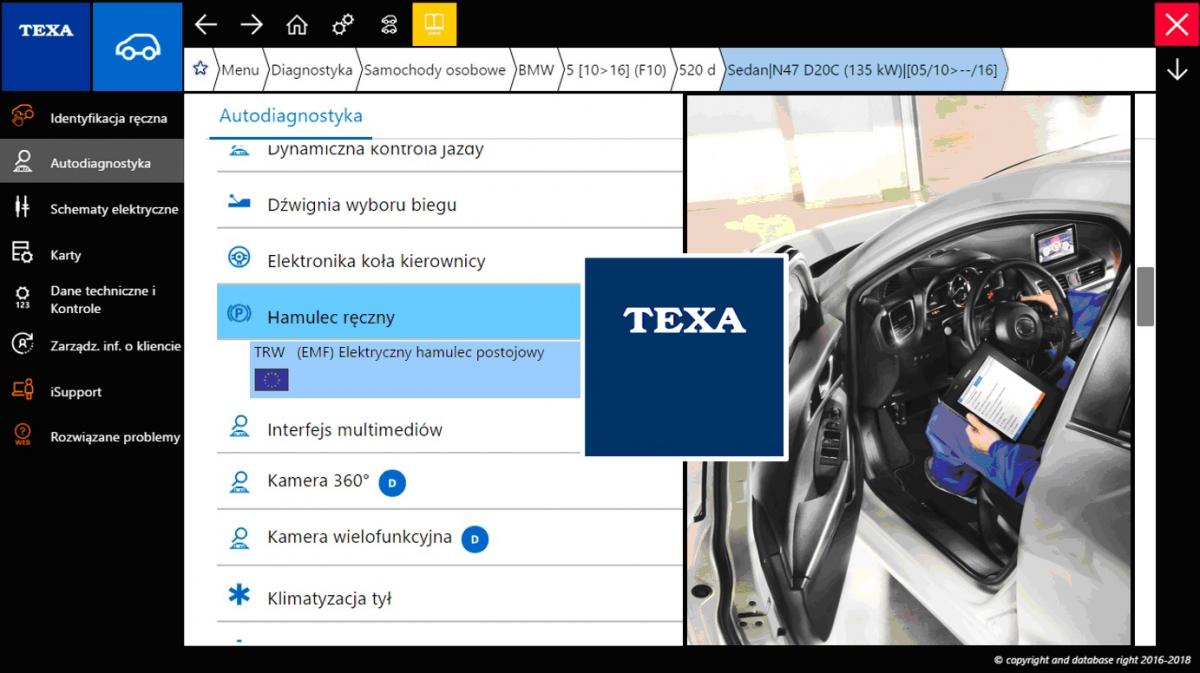1200x673 pixels.
Task: Click the yellow manual book icon
Action: click(434, 24)
